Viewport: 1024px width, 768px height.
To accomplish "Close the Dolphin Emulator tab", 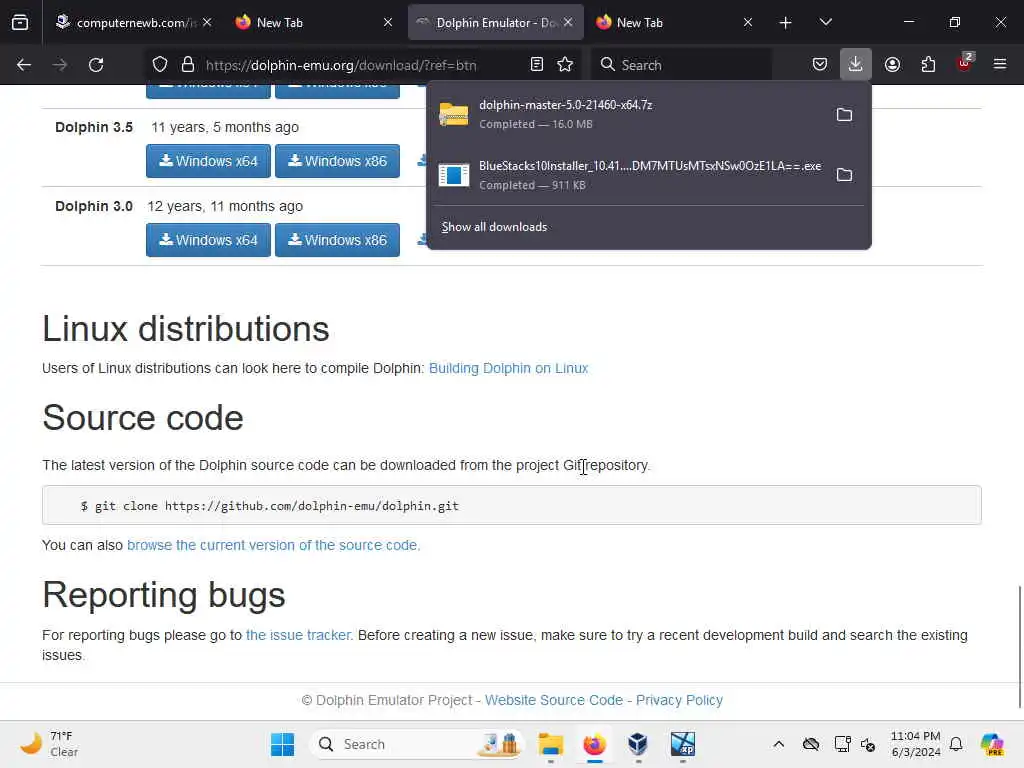I will (568, 22).
